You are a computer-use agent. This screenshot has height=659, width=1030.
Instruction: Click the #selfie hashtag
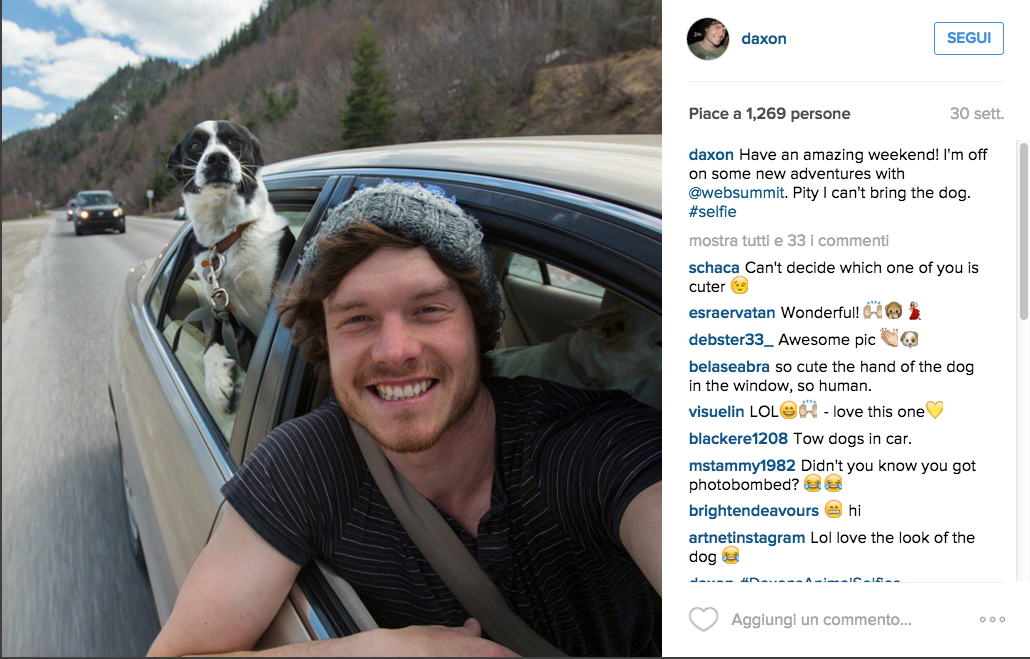click(x=712, y=212)
